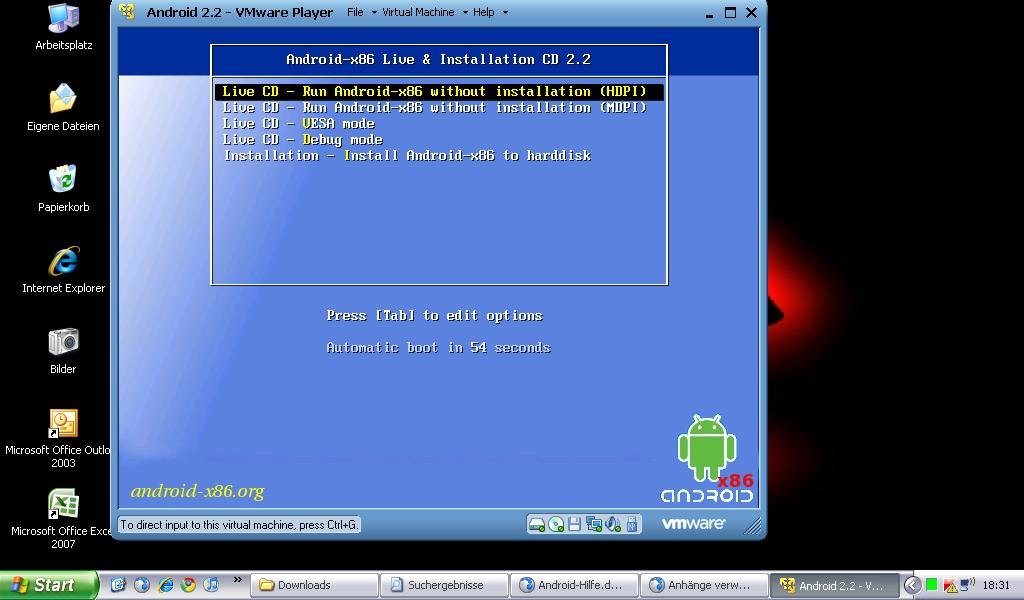Launch iTunes from quick launch

(211, 585)
